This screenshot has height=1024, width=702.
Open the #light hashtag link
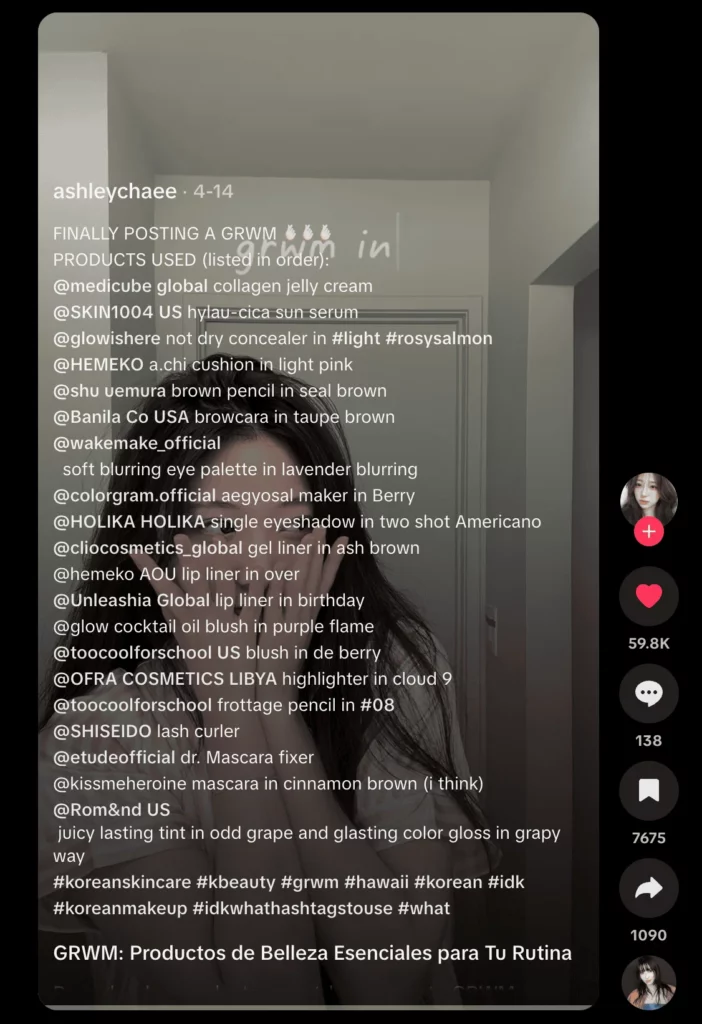pos(356,338)
